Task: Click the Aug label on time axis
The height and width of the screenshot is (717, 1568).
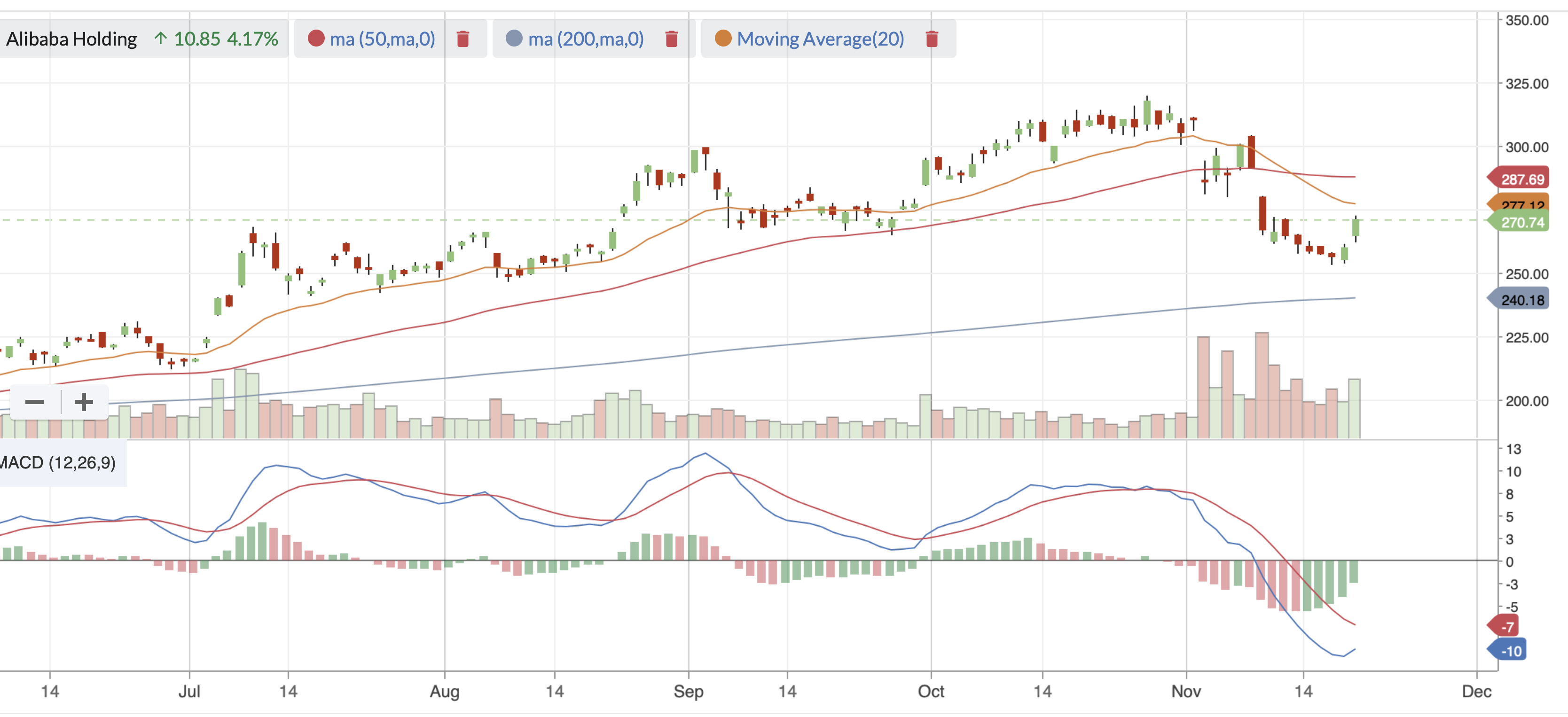Action: tap(444, 692)
